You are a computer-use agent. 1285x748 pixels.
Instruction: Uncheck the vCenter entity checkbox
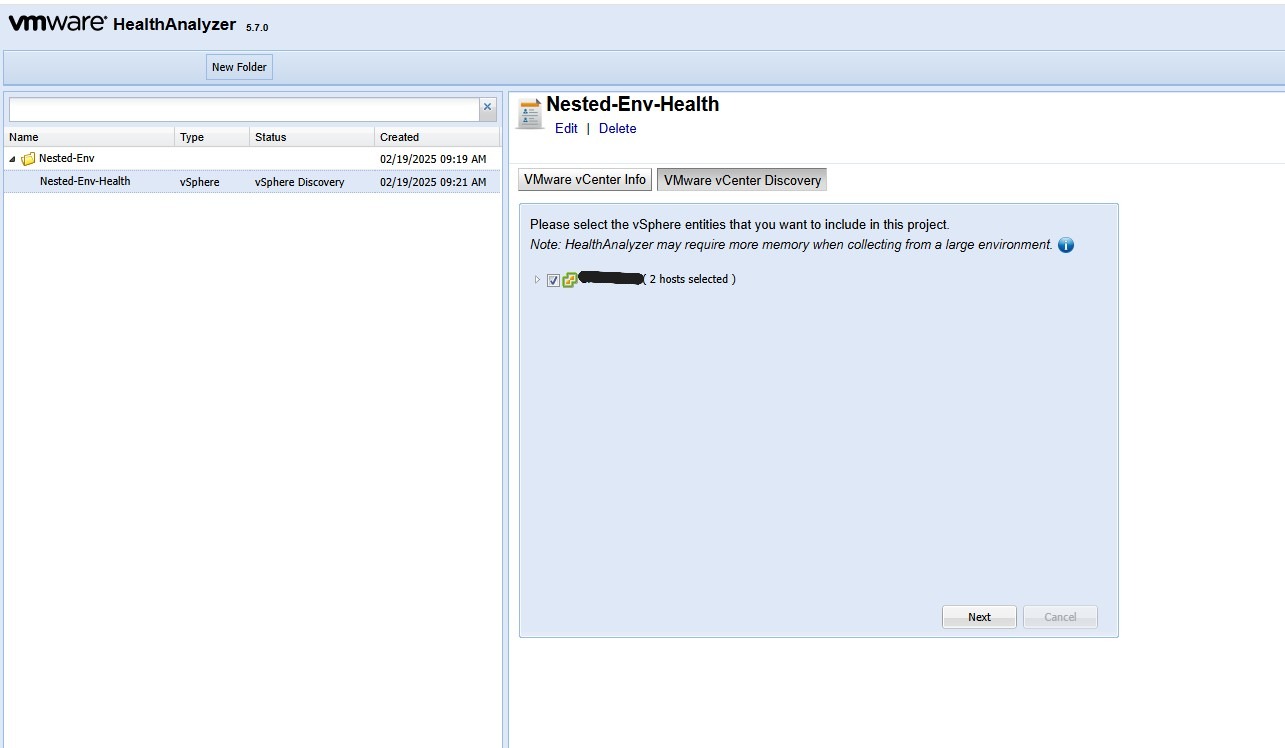[x=554, y=281]
